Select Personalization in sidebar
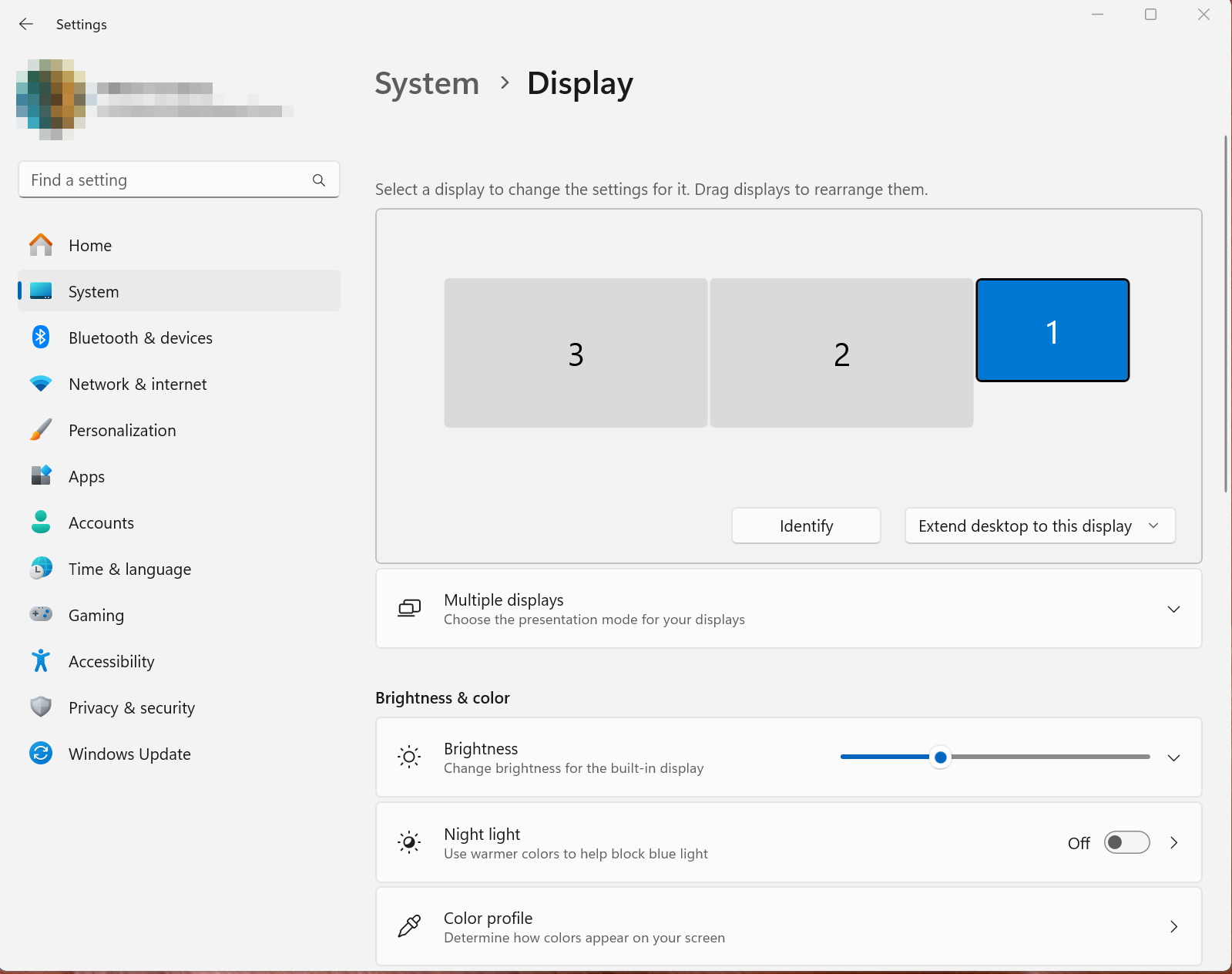The image size is (1232, 974). pyautogui.click(x=179, y=430)
